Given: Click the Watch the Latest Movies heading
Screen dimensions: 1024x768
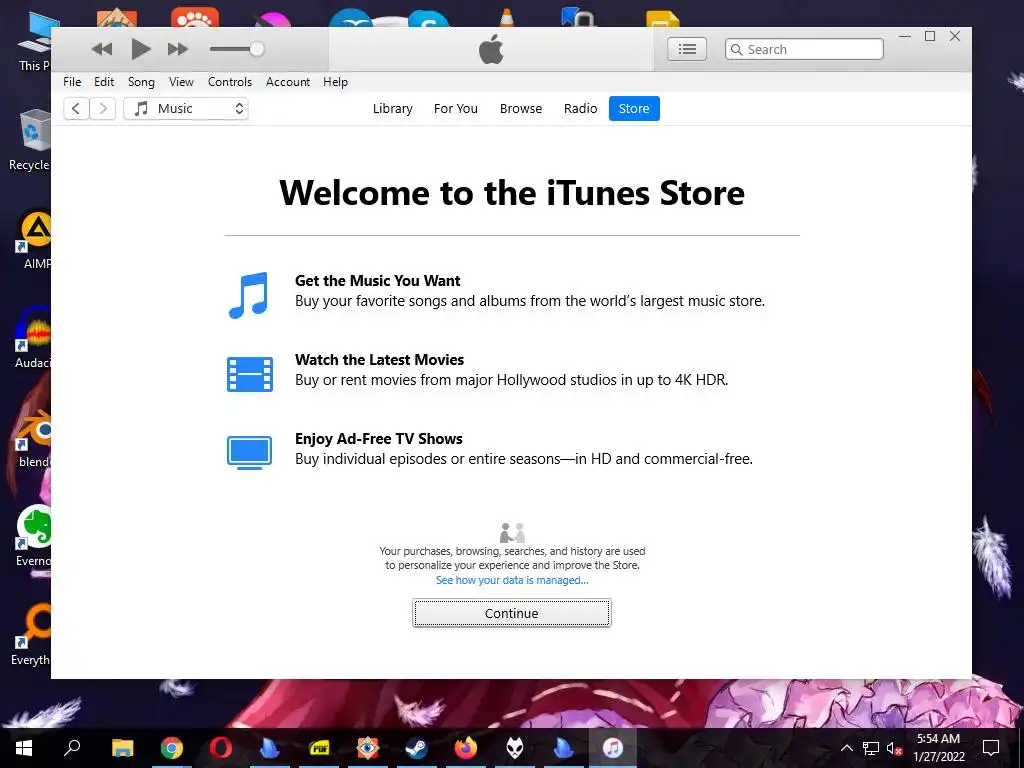Looking at the screenshot, I should [379, 360].
